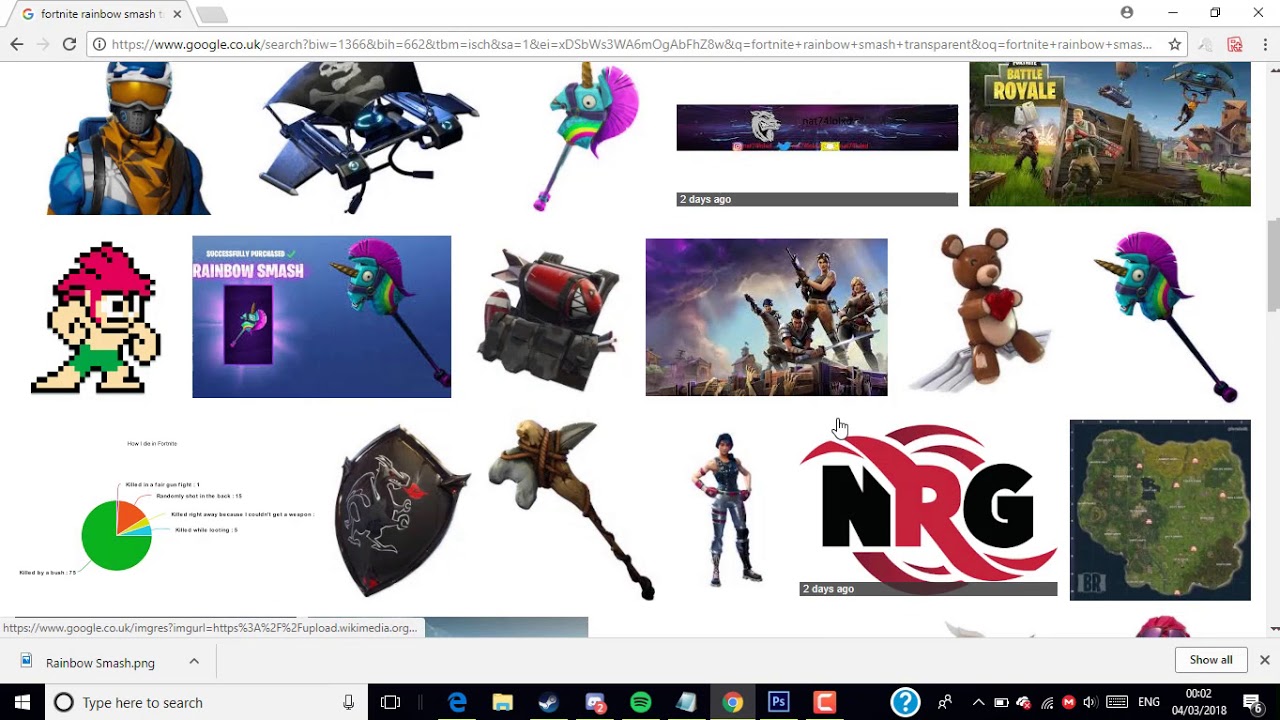Screen dimensions: 1280x720
Task: Click the URL address bar
Action: pos(632,44)
